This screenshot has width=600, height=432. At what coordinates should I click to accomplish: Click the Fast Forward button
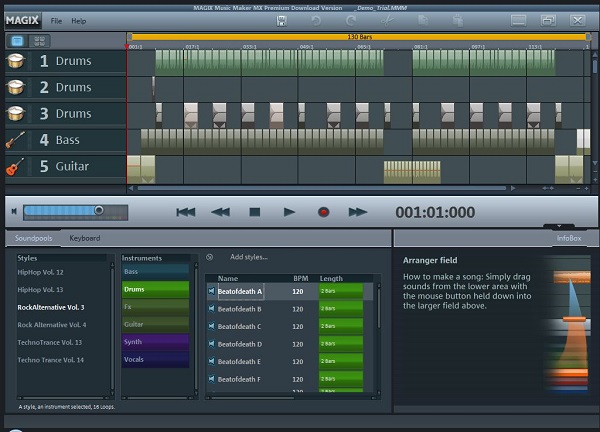[x=357, y=212]
